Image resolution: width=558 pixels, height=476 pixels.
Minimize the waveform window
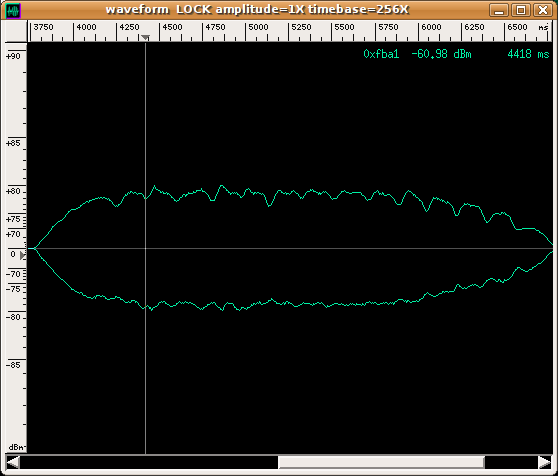pyautogui.click(x=499, y=10)
